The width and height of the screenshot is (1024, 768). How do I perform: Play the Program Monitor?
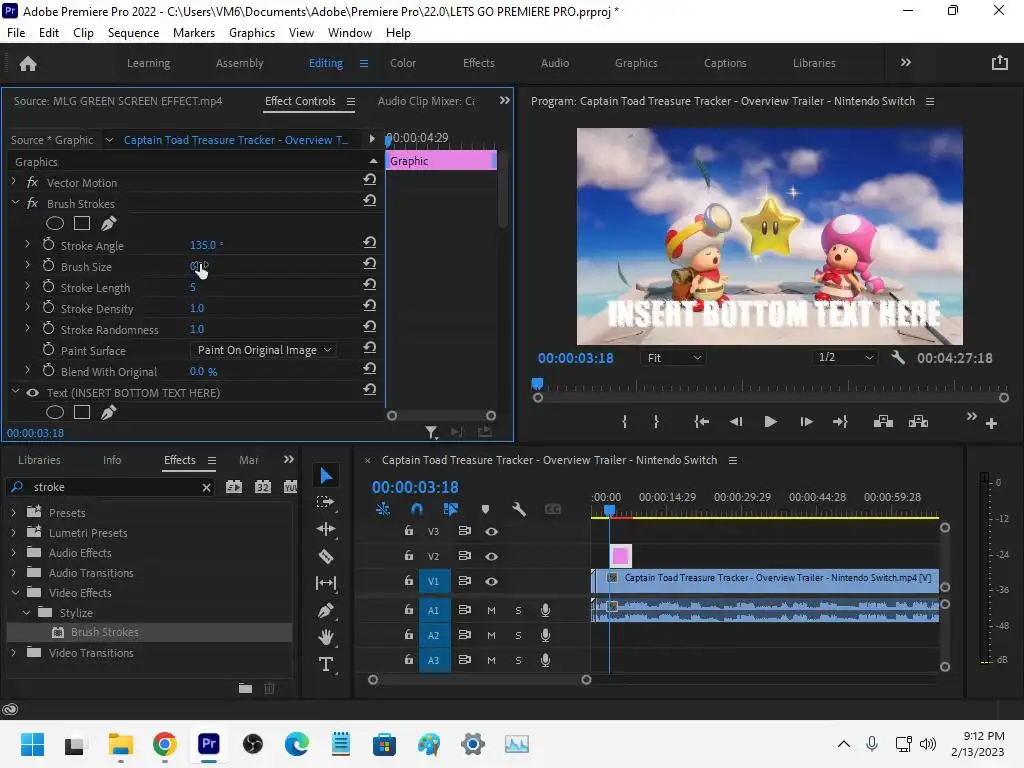[770, 422]
